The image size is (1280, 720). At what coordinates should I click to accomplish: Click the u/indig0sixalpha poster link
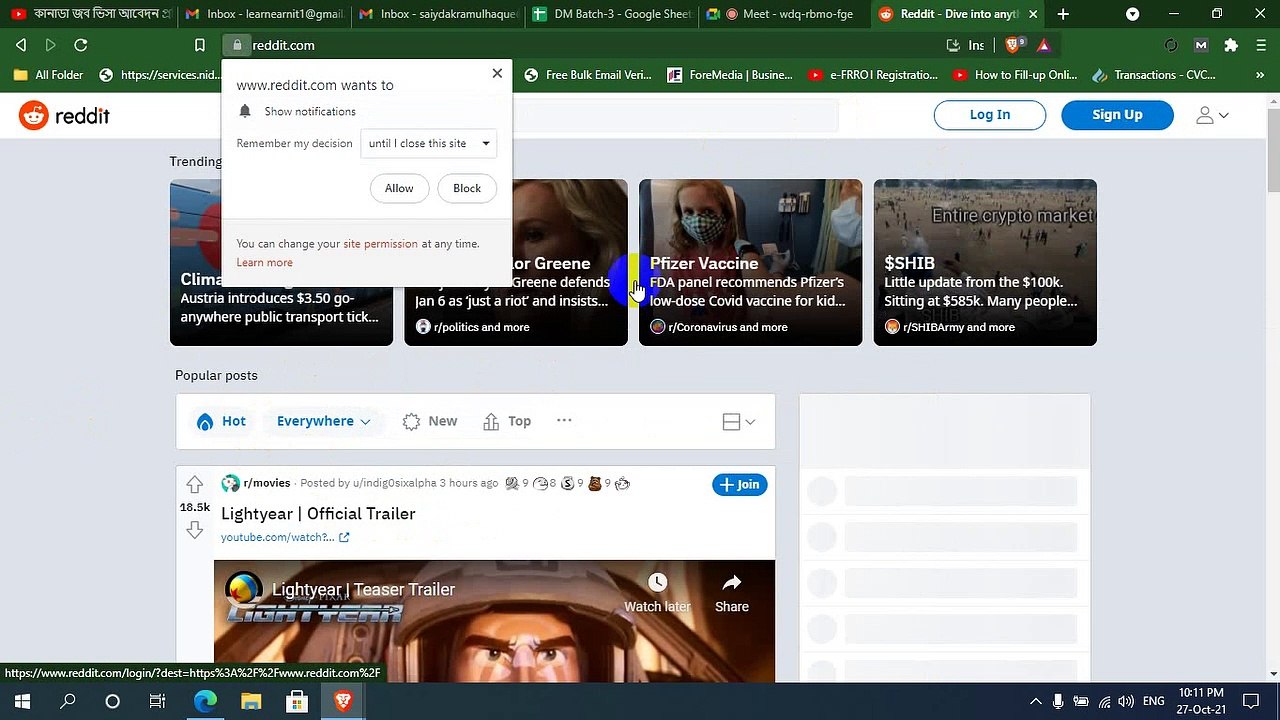(395, 483)
